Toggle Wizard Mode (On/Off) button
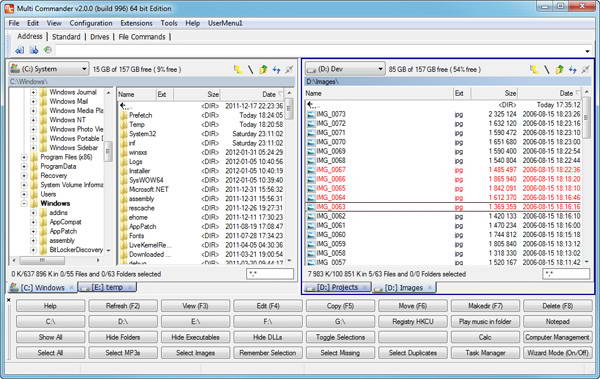Image resolution: width=600 pixels, height=379 pixels. point(558,353)
